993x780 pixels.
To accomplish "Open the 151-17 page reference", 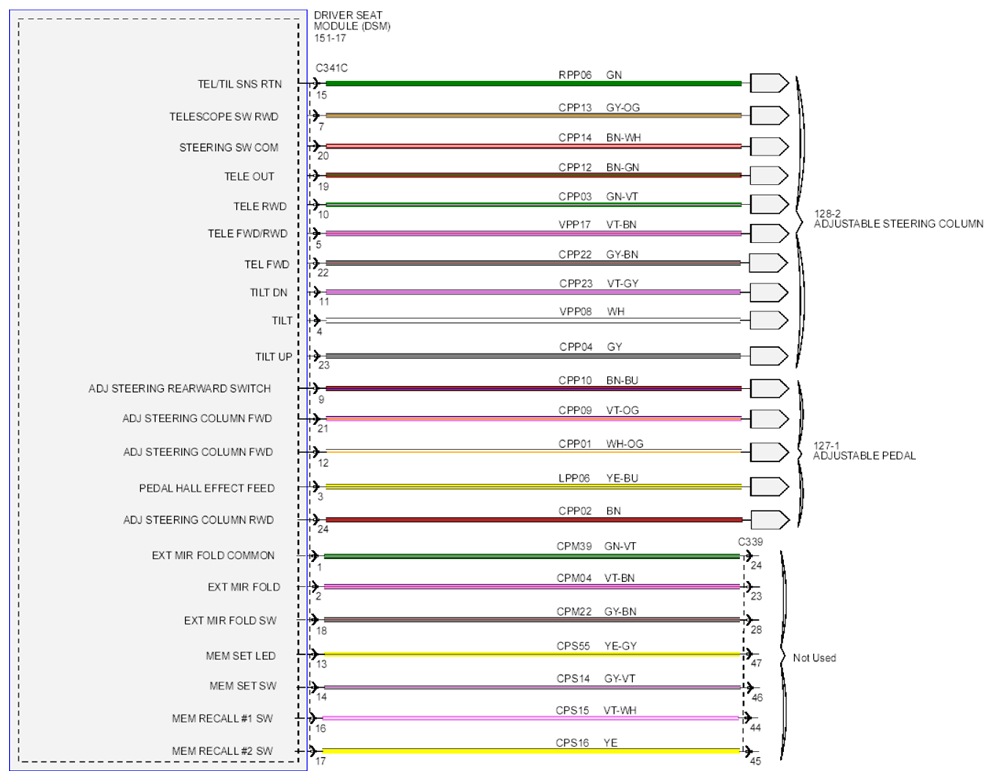I will point(330,38).
